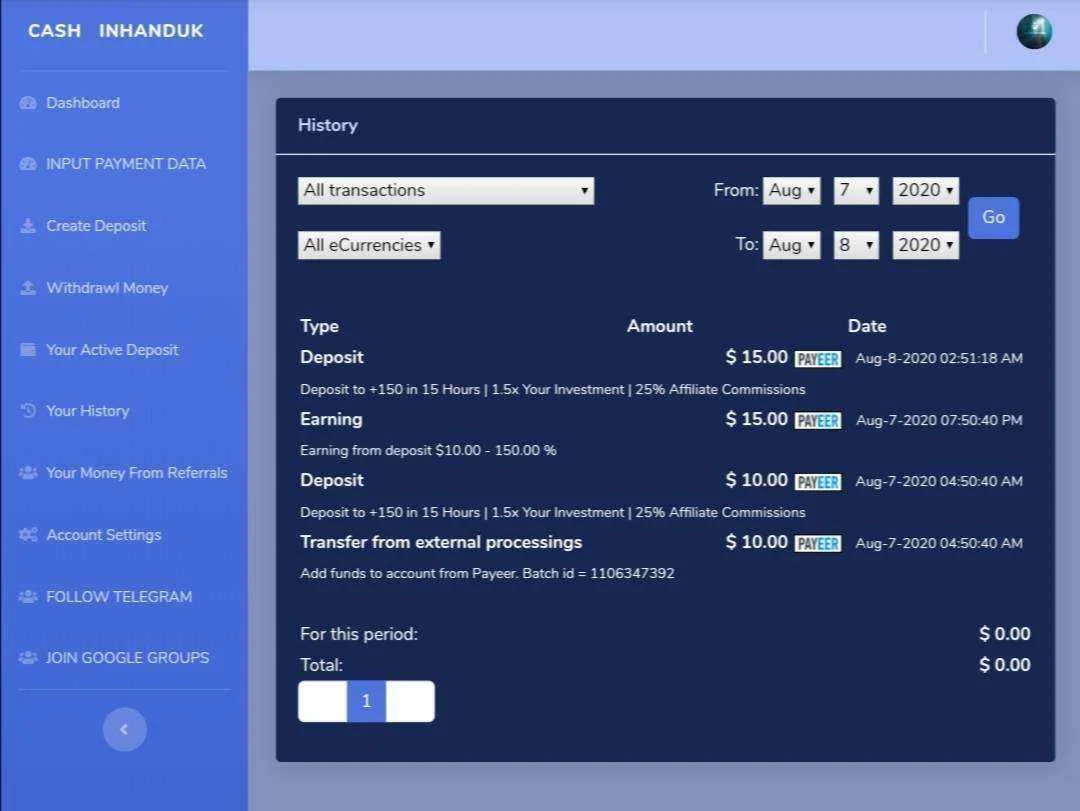1080x811 pixels.
Task: Open the To day dropdown showing 8
Action: click(856, 245)
